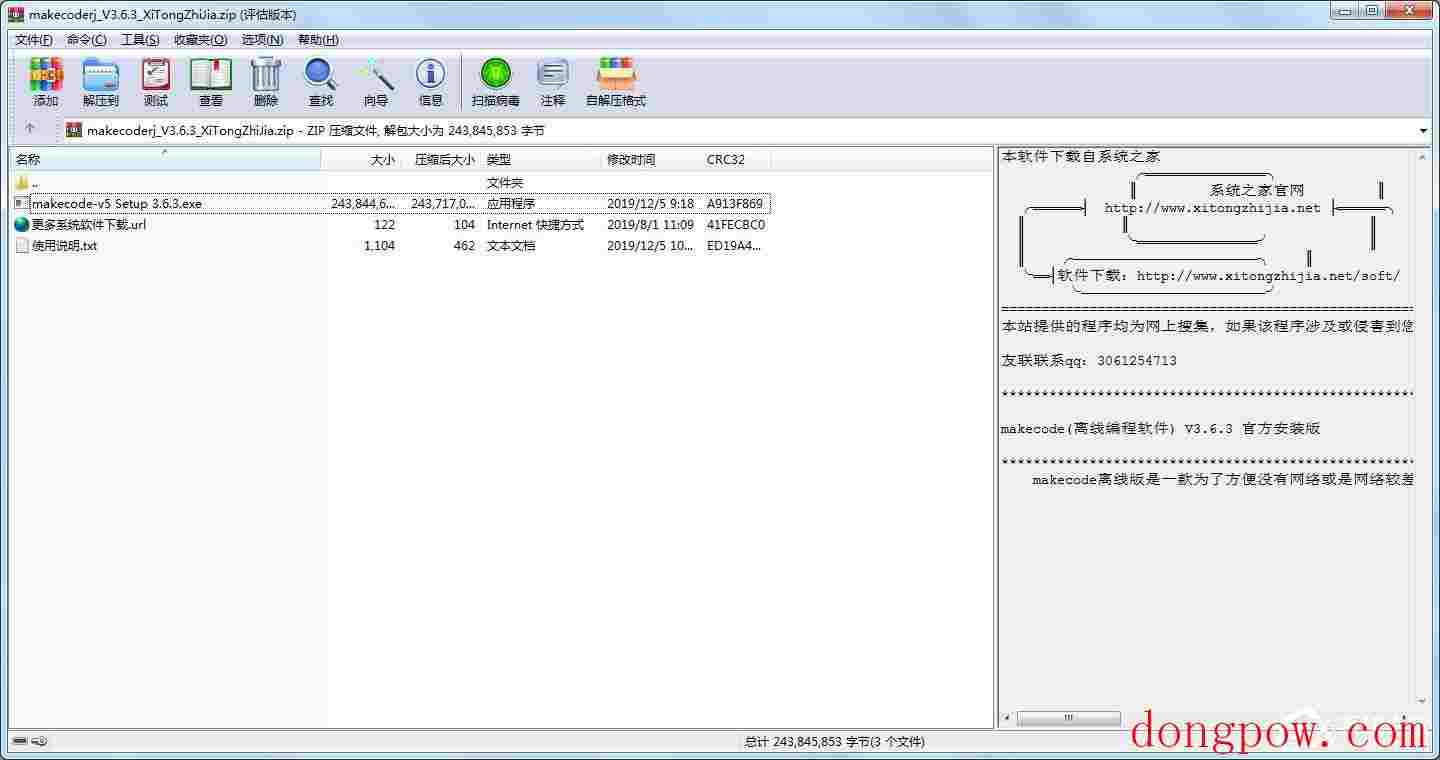Click the WinRAR icon in the title bar
The image size is (1440, 760).
[16, 14]
